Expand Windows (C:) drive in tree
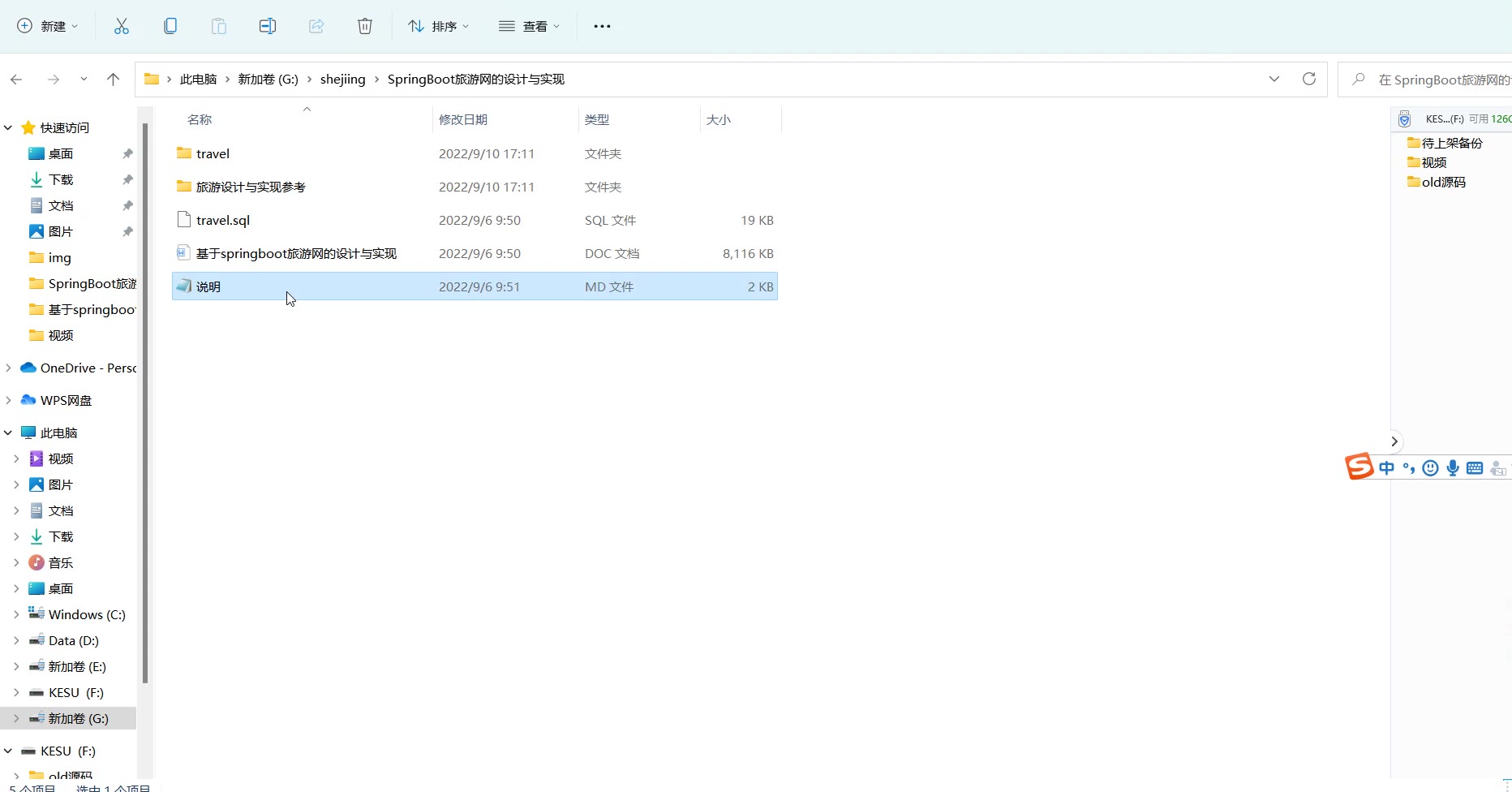Screen dimensions: 1512x792 [16, 615]
